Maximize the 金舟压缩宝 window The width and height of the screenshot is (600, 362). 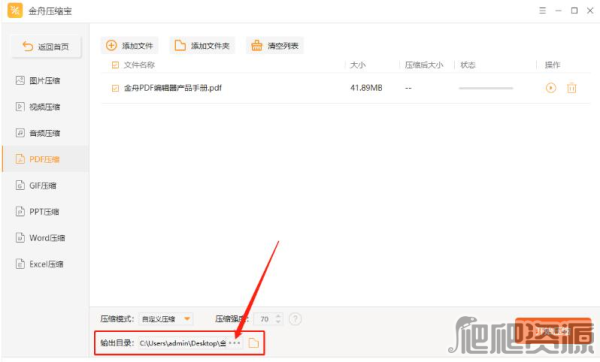[574, 11]
